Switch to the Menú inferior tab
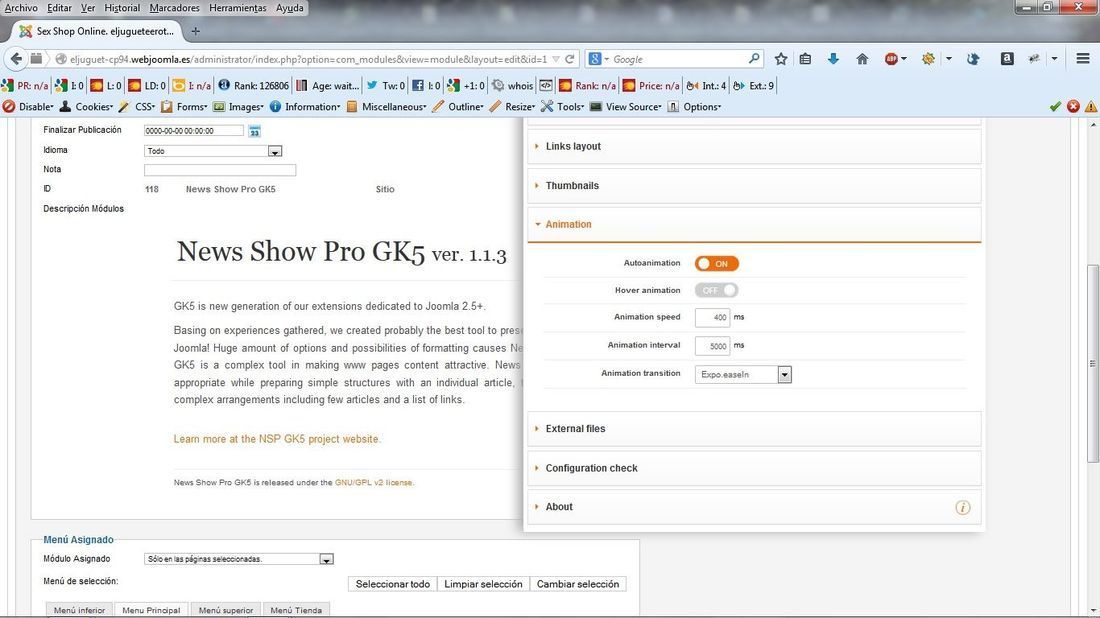The height and width of the screenshot is (618, 1100). click(79, 610)
